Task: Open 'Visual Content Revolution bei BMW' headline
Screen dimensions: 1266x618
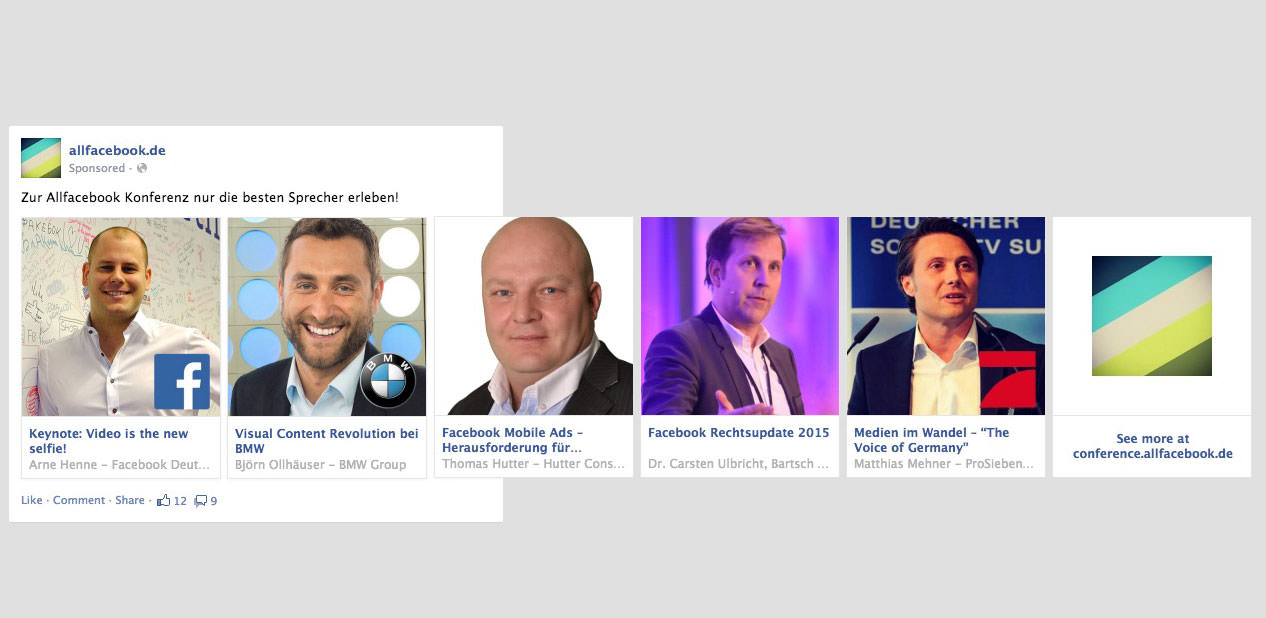Action: tap(327, 441)
